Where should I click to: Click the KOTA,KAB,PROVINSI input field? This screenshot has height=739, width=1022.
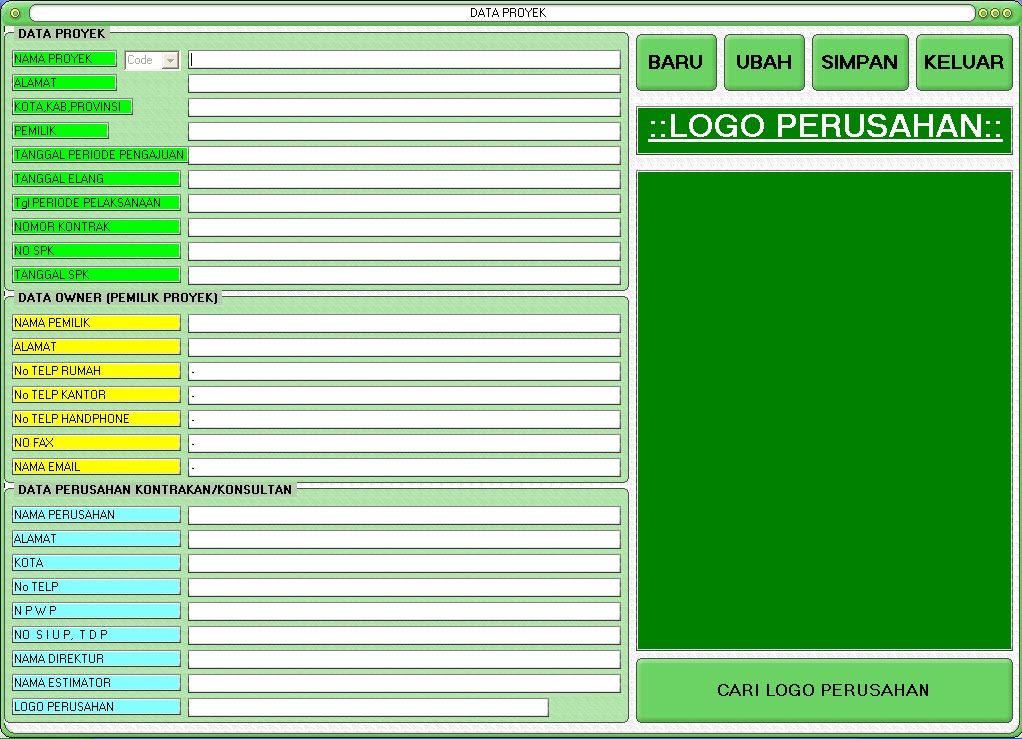pyautogui.click(x=404, y=108)
